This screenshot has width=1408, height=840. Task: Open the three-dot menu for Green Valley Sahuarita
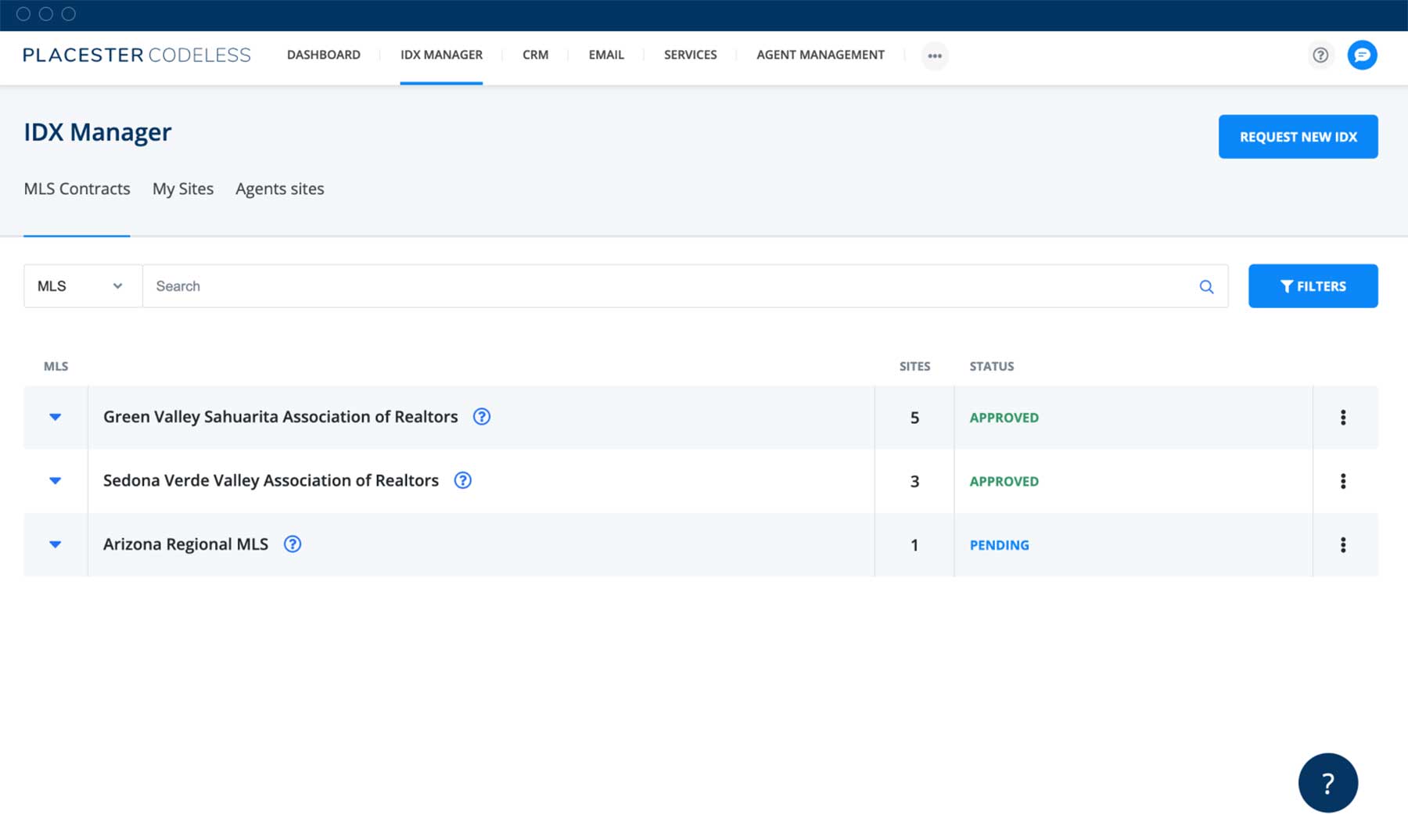pyautogui.click(x=1343, y=417)
